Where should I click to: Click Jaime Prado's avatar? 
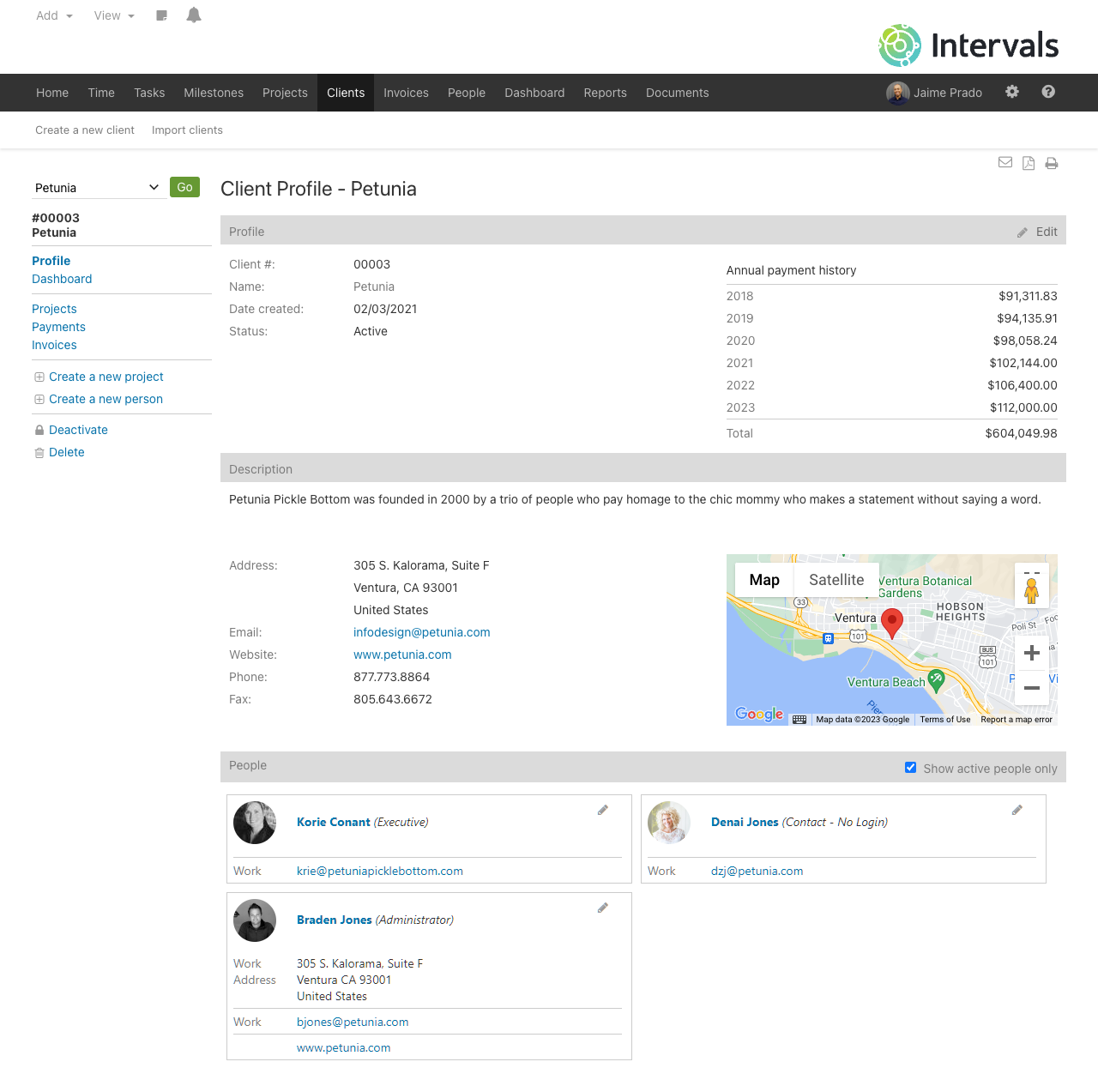tap(898, 93)
